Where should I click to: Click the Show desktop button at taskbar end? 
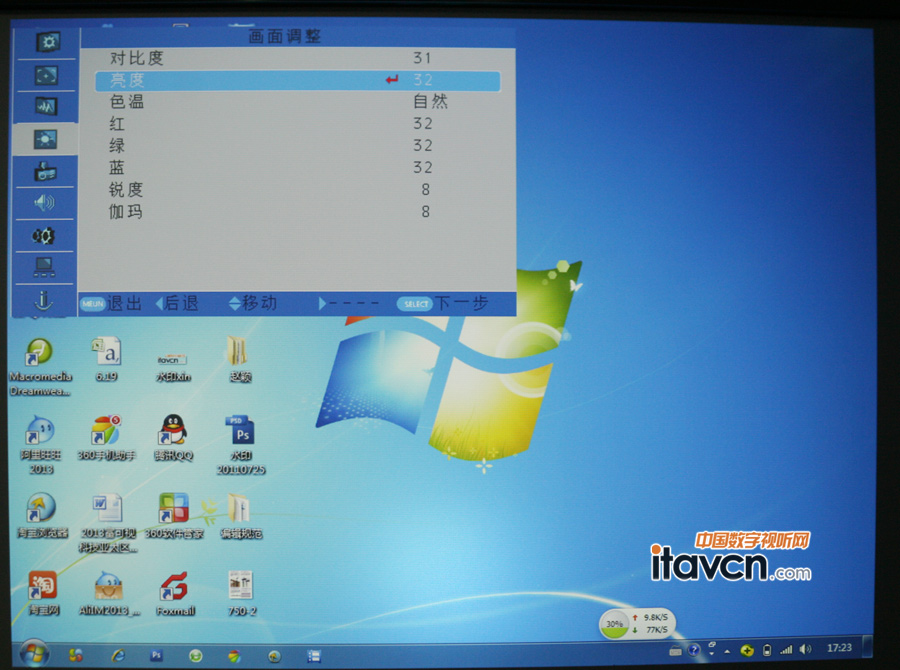868,647
